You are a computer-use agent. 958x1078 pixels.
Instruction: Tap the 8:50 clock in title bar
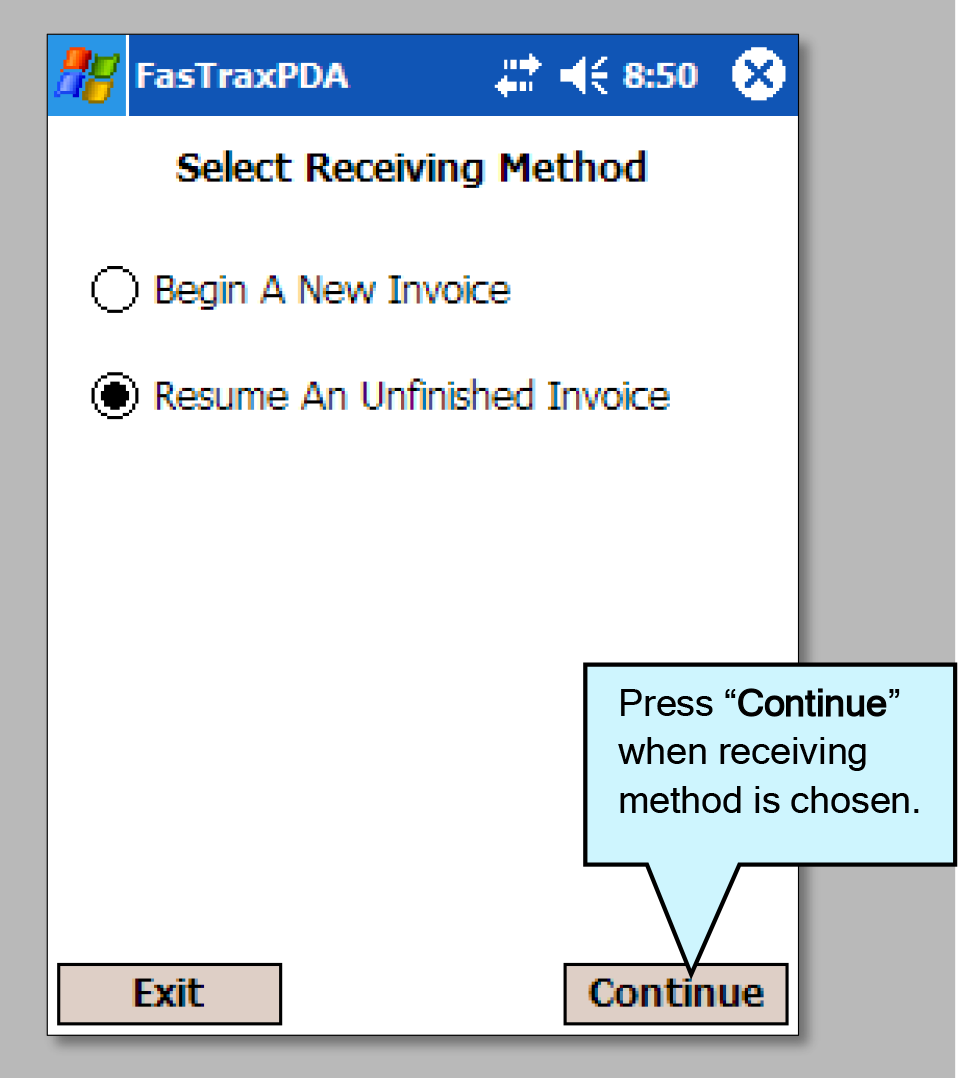(x=660, y=76)
